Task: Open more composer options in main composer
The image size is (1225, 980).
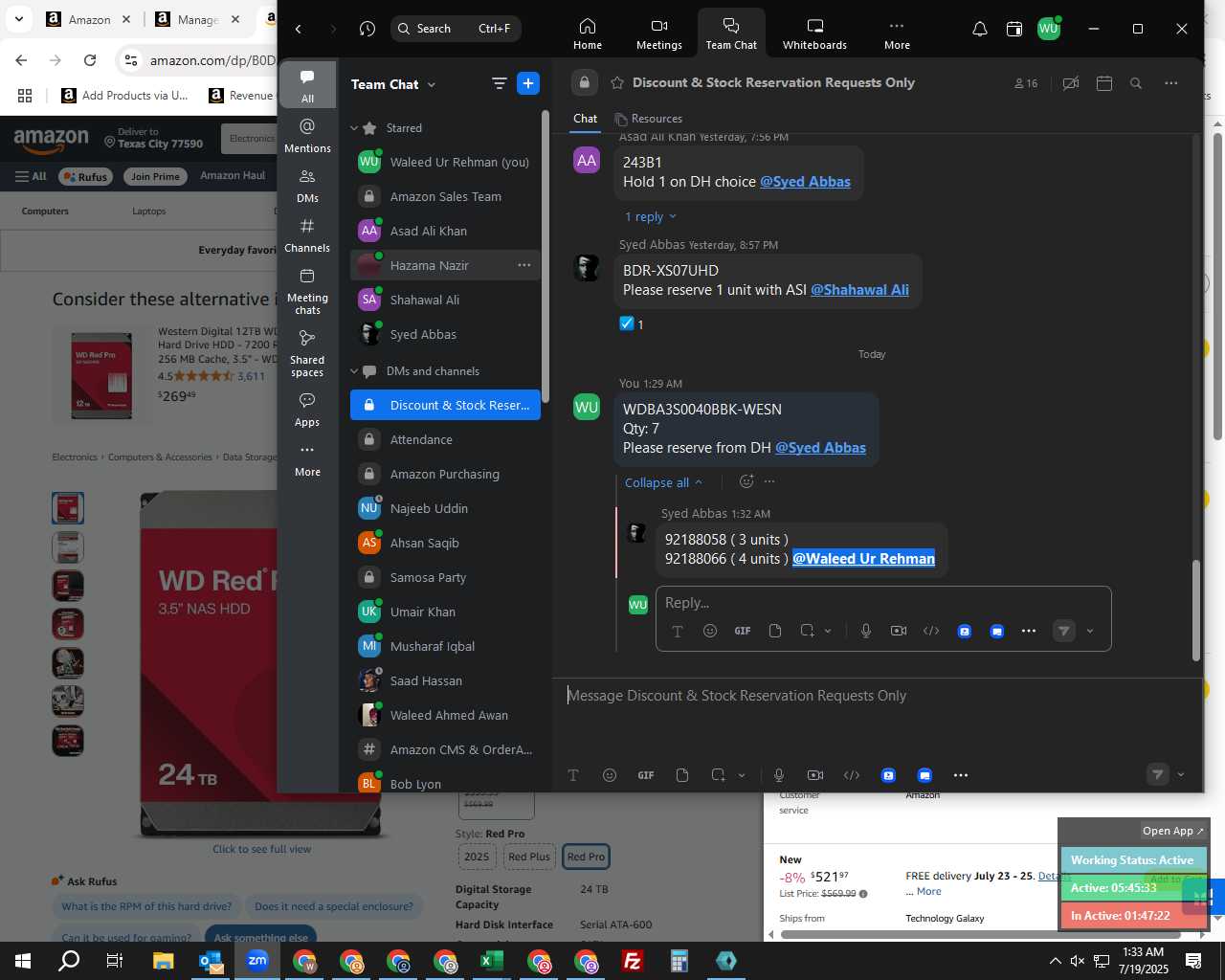Action: click(x=961, y=775)
